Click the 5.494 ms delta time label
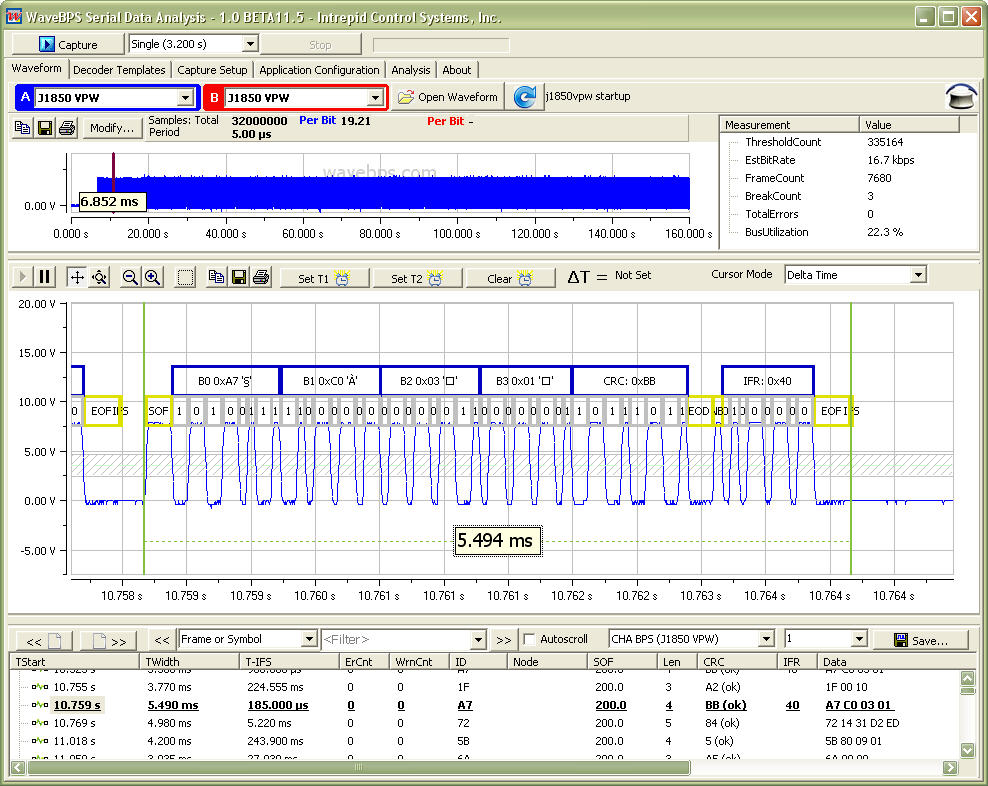The image size is (988, 786). pos(497,540)
